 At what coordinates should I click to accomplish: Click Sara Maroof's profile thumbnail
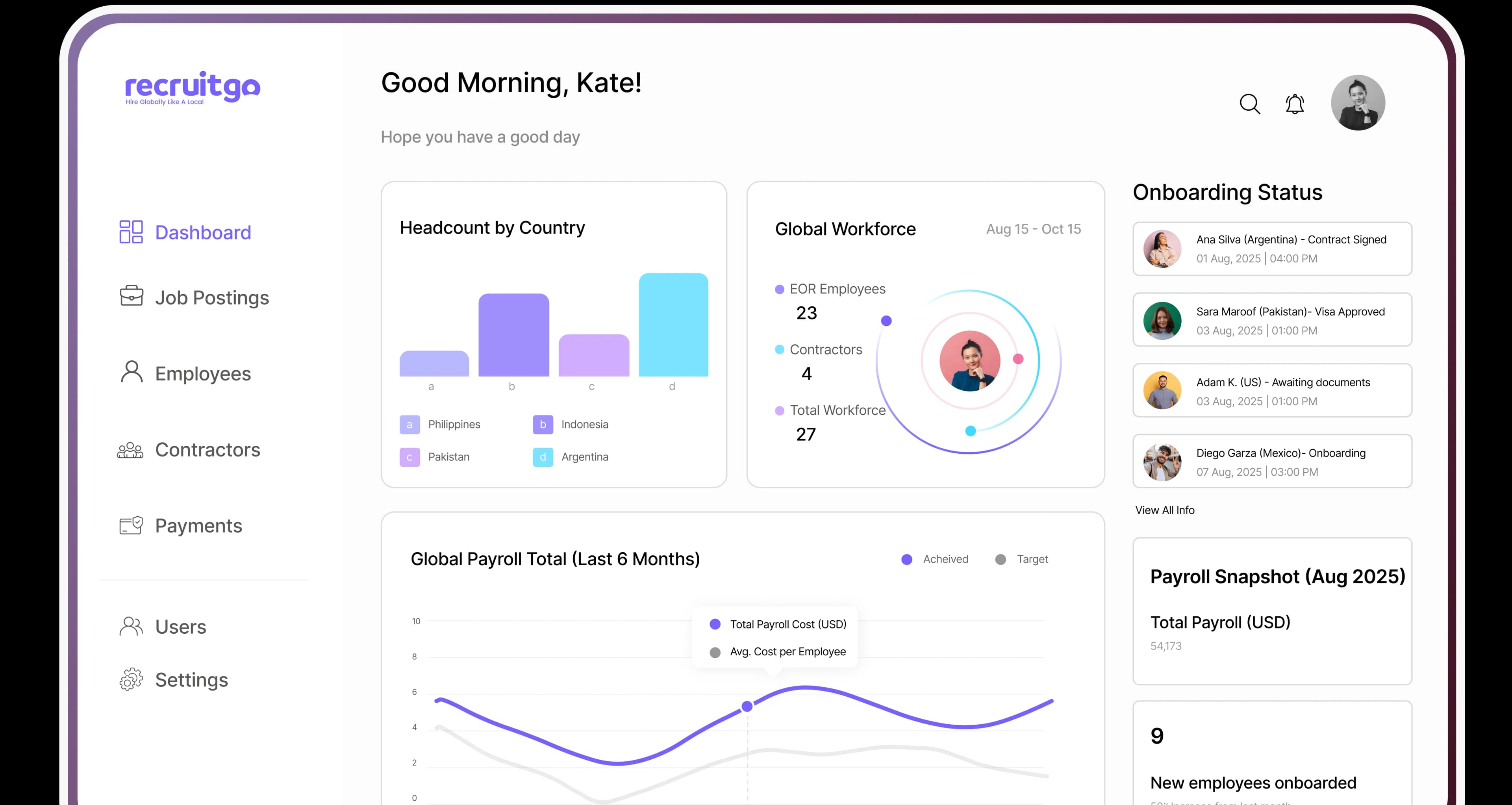pos(1162,320)
